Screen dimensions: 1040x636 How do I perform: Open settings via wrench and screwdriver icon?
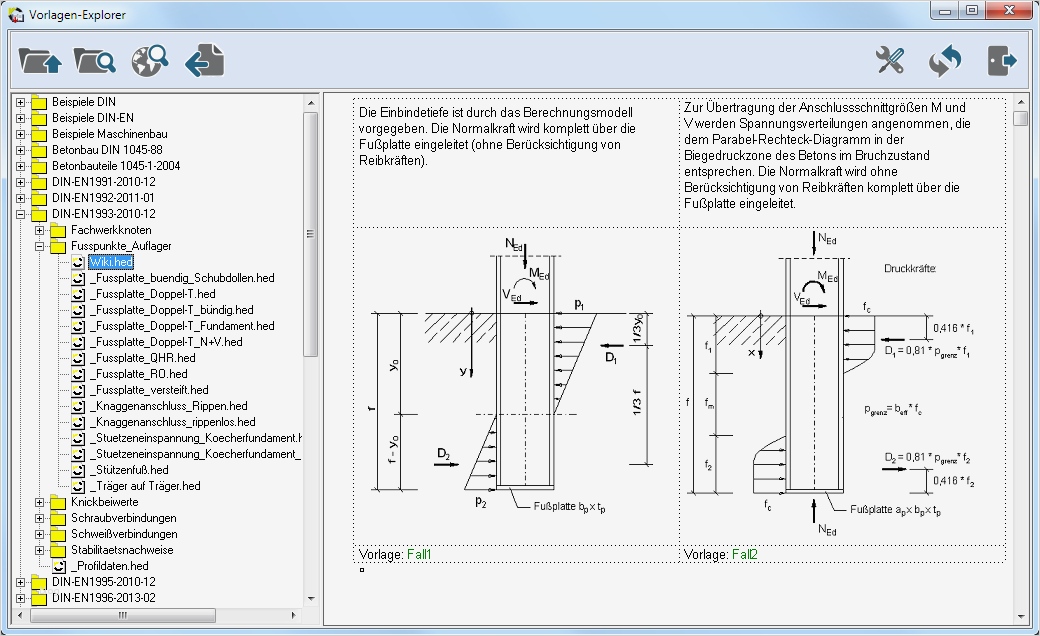pos(889,61)
